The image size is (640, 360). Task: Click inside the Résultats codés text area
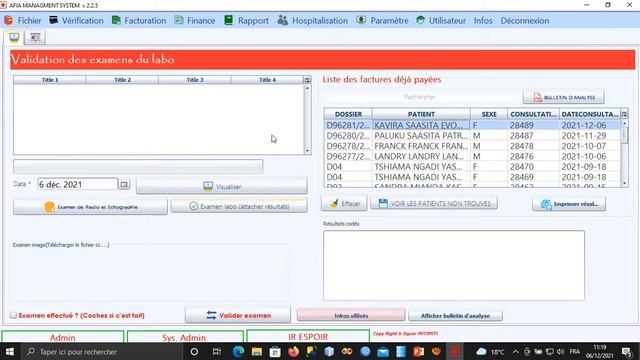pyautogui.click(x=454, y=265)
